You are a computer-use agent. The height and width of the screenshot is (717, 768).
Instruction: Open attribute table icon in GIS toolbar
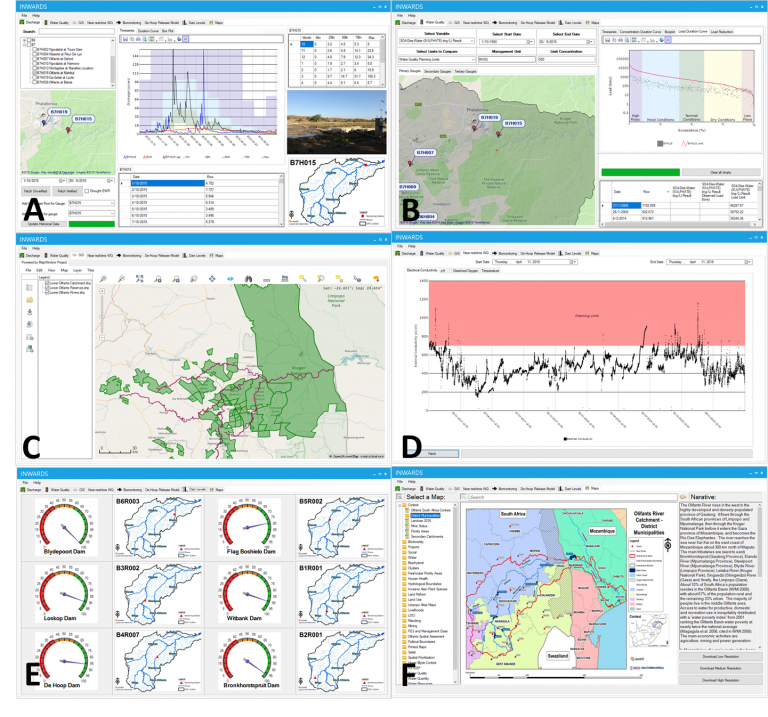[285, 279]
